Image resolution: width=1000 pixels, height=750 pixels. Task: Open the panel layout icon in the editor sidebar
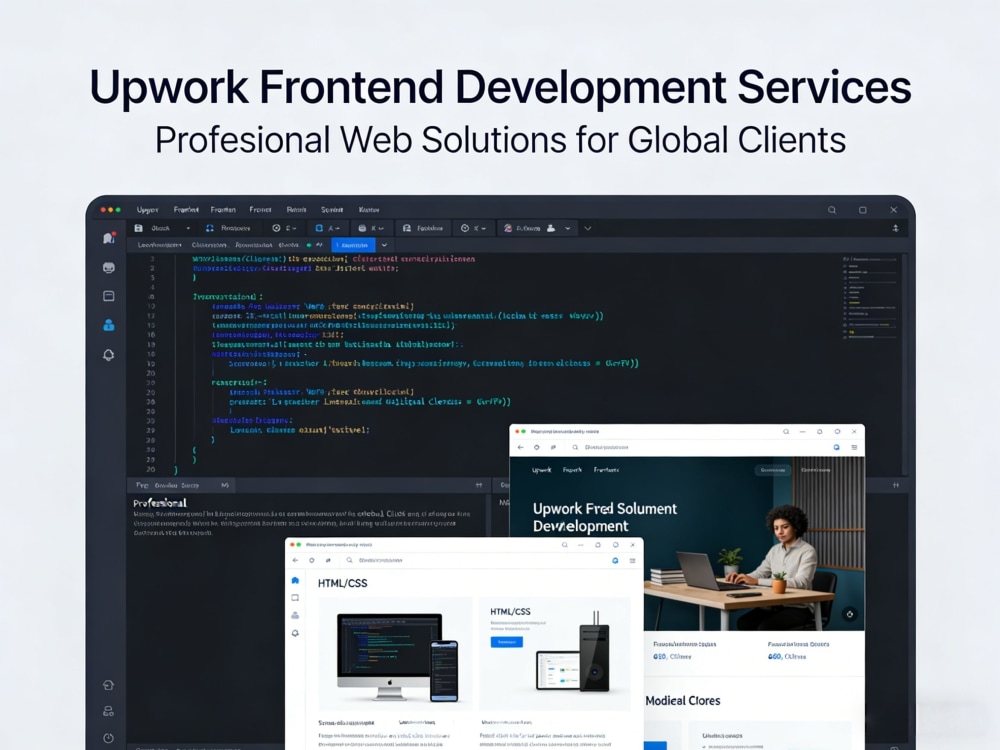pyautogui.click(x=108, y=296)
